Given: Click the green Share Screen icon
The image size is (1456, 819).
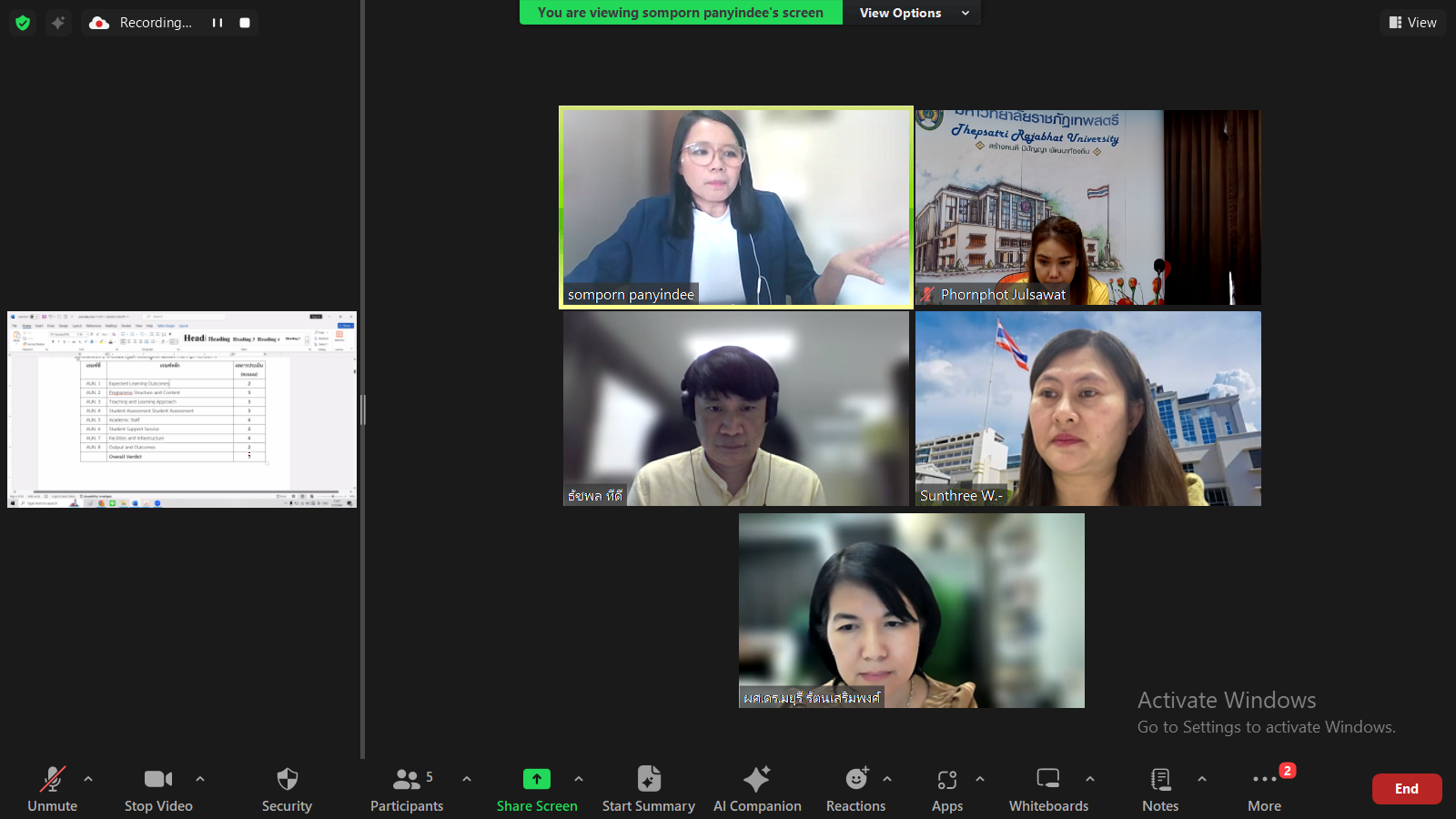Looking at the screenshot, I should pos(536,780).
